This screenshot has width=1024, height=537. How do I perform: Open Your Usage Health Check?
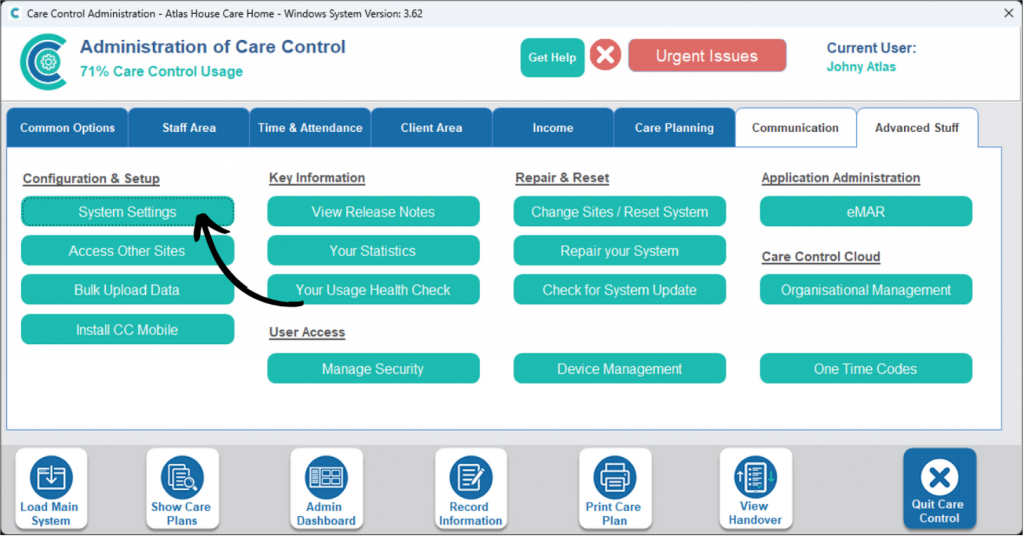point(374,290)
